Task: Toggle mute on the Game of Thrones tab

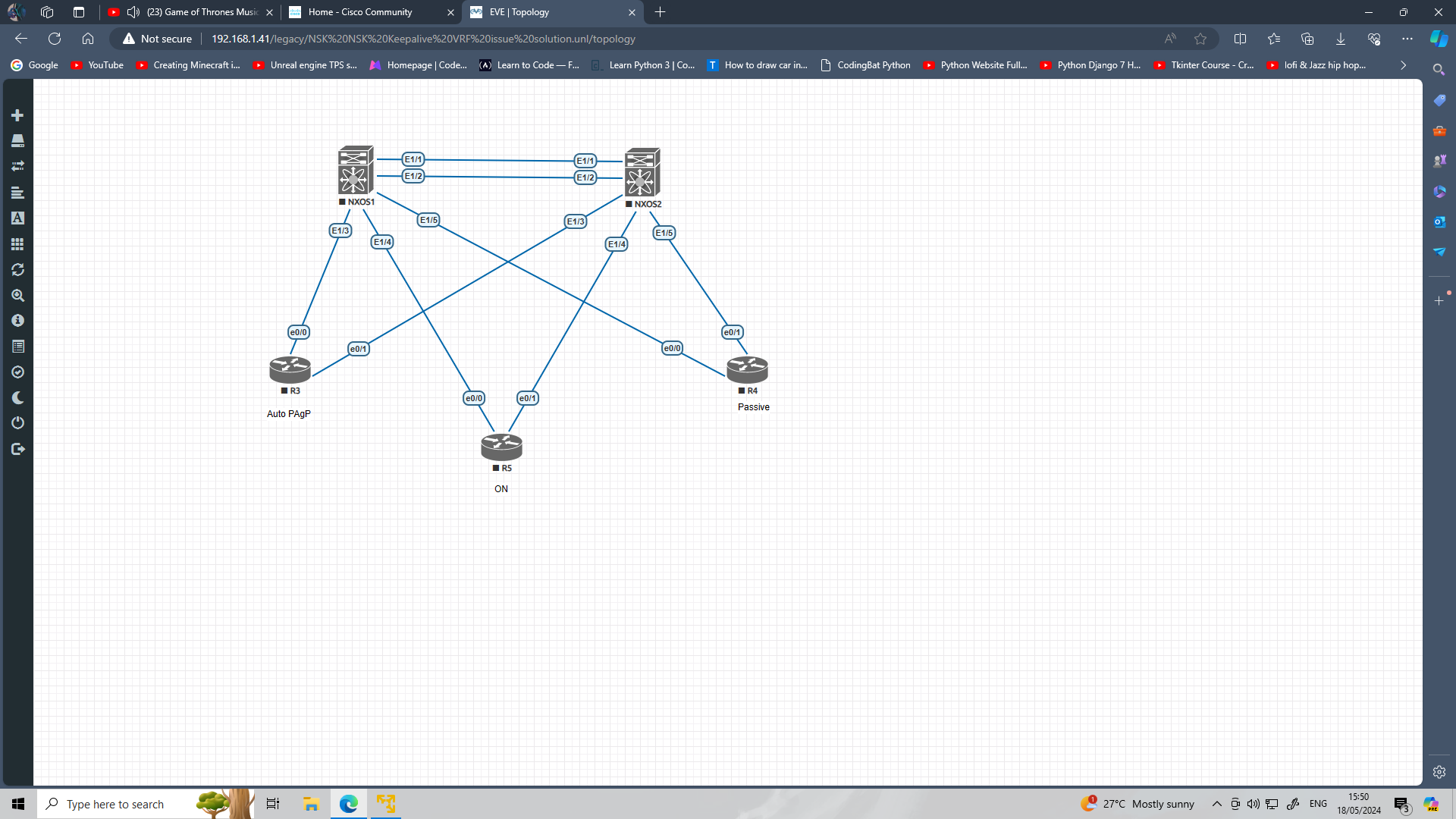Action: 133,12
